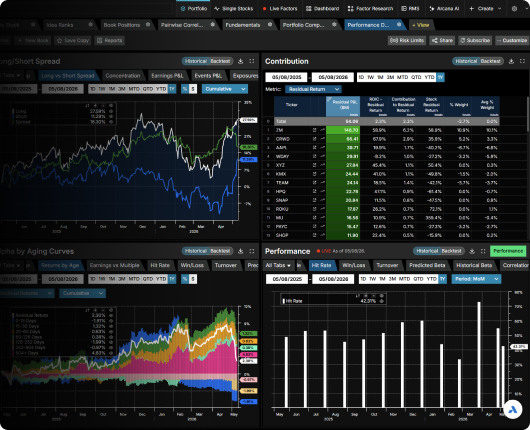The image size is (530, 430).
Task: Open Single Stocks in top navigation
Action: (234, 9)
